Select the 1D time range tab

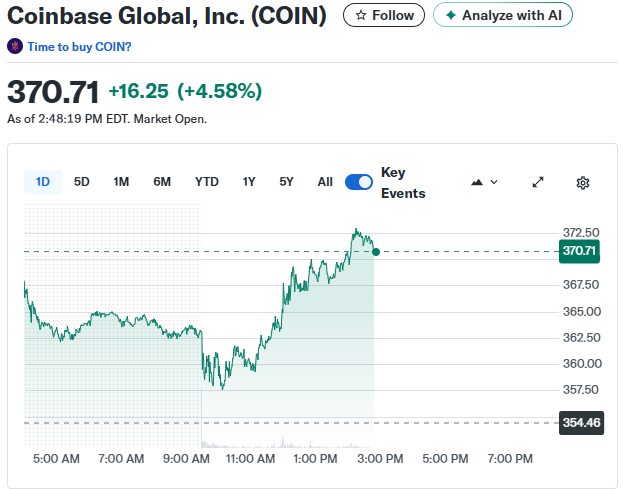tap(43, 182)
